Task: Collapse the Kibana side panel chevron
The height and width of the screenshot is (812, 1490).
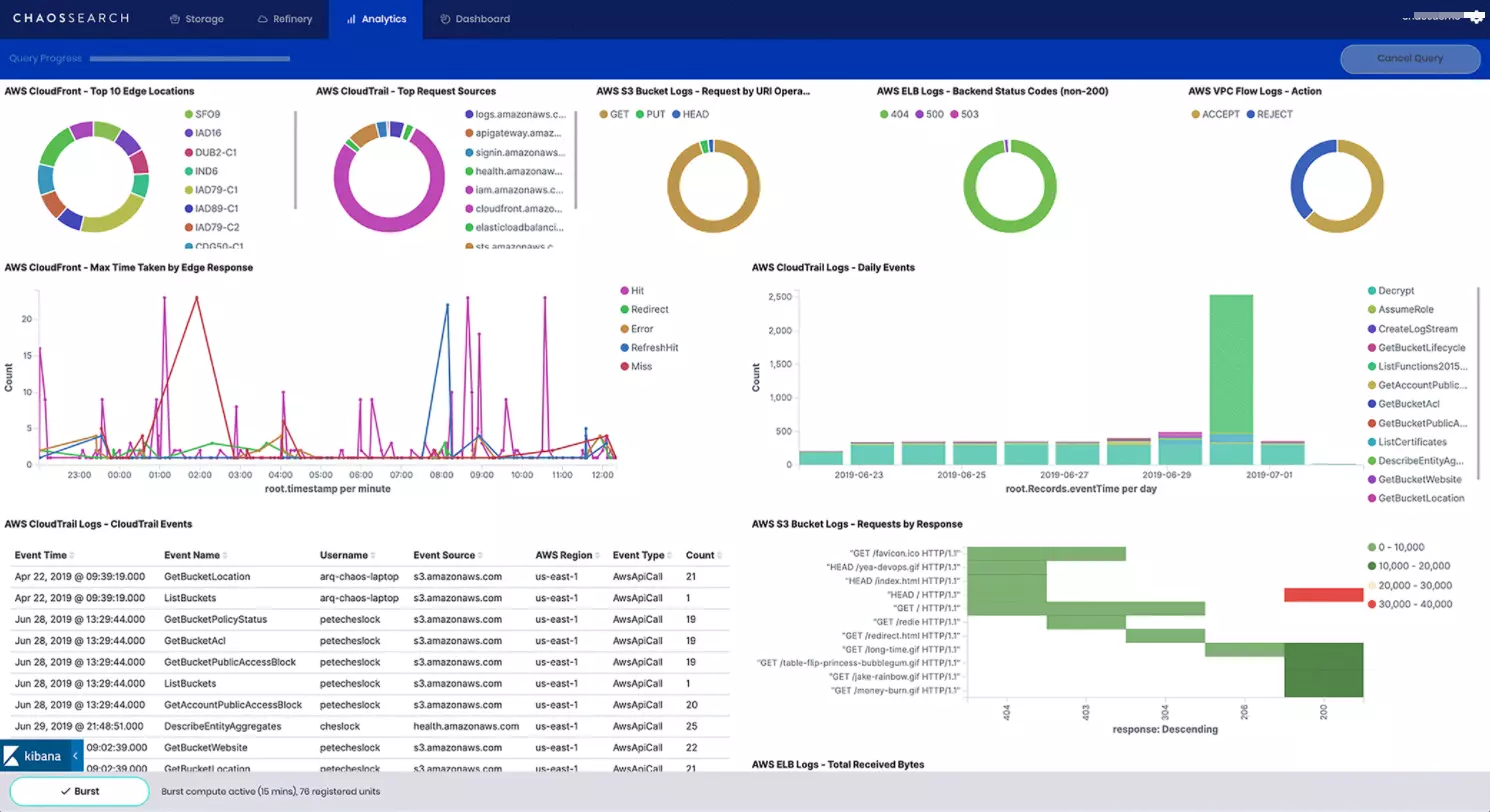Action: [x=77, y=757]
